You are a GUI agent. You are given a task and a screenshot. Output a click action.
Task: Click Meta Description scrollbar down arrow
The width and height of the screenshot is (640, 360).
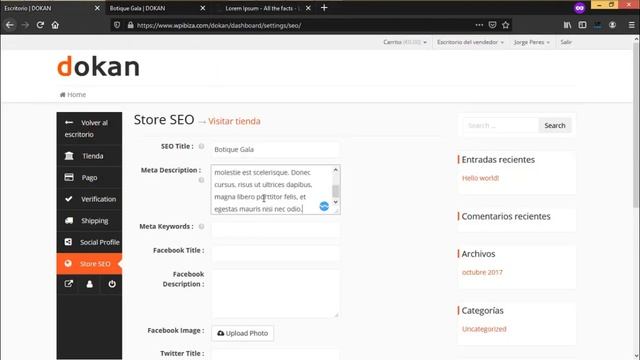(x=336, y=202)
